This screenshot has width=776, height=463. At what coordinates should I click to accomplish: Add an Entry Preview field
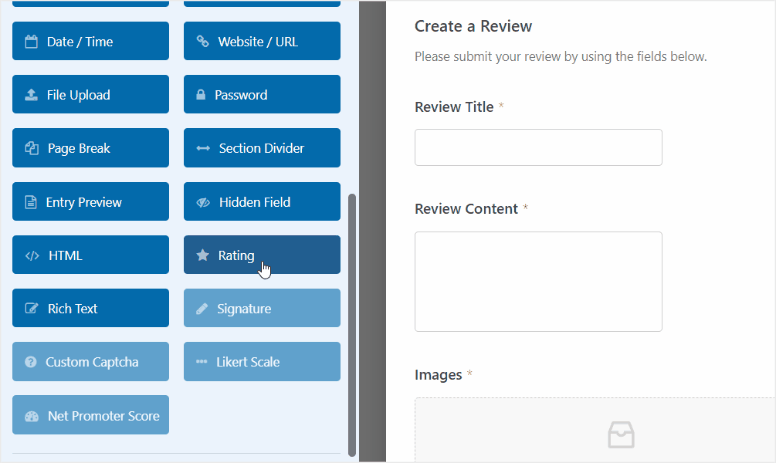click(90, 202)
